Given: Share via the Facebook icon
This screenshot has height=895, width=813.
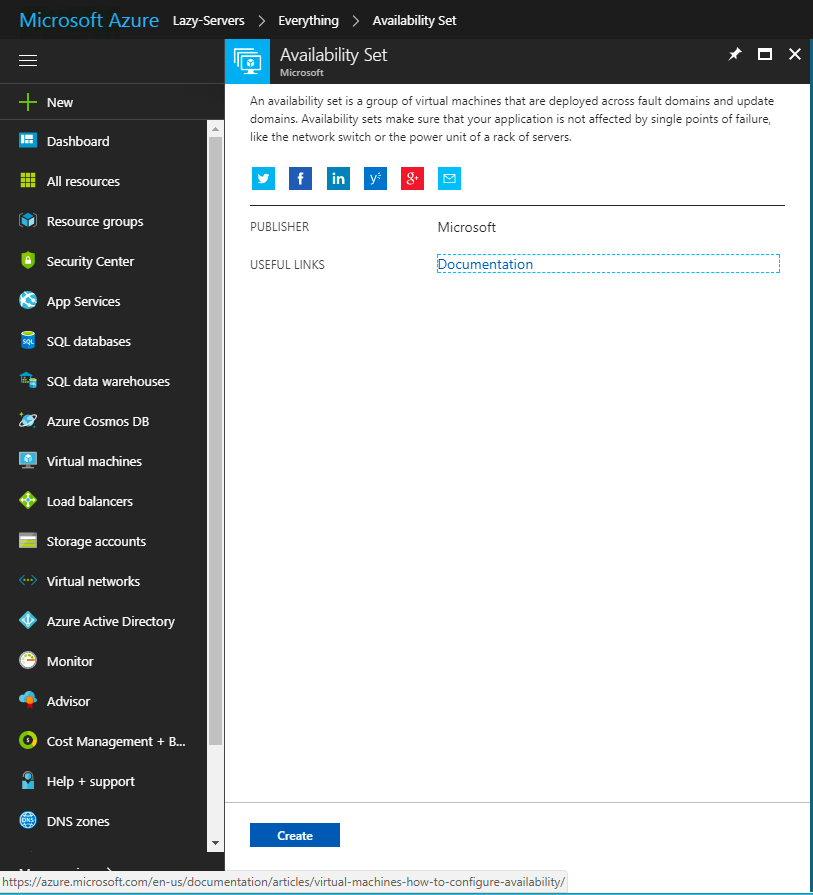Looking at the screenshot, I should (300, 179).
